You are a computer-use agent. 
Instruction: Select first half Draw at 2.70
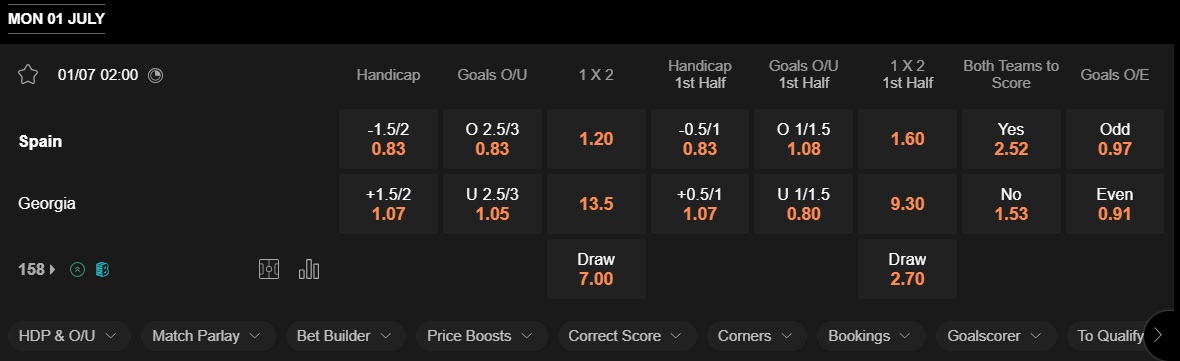coord(907,269)
